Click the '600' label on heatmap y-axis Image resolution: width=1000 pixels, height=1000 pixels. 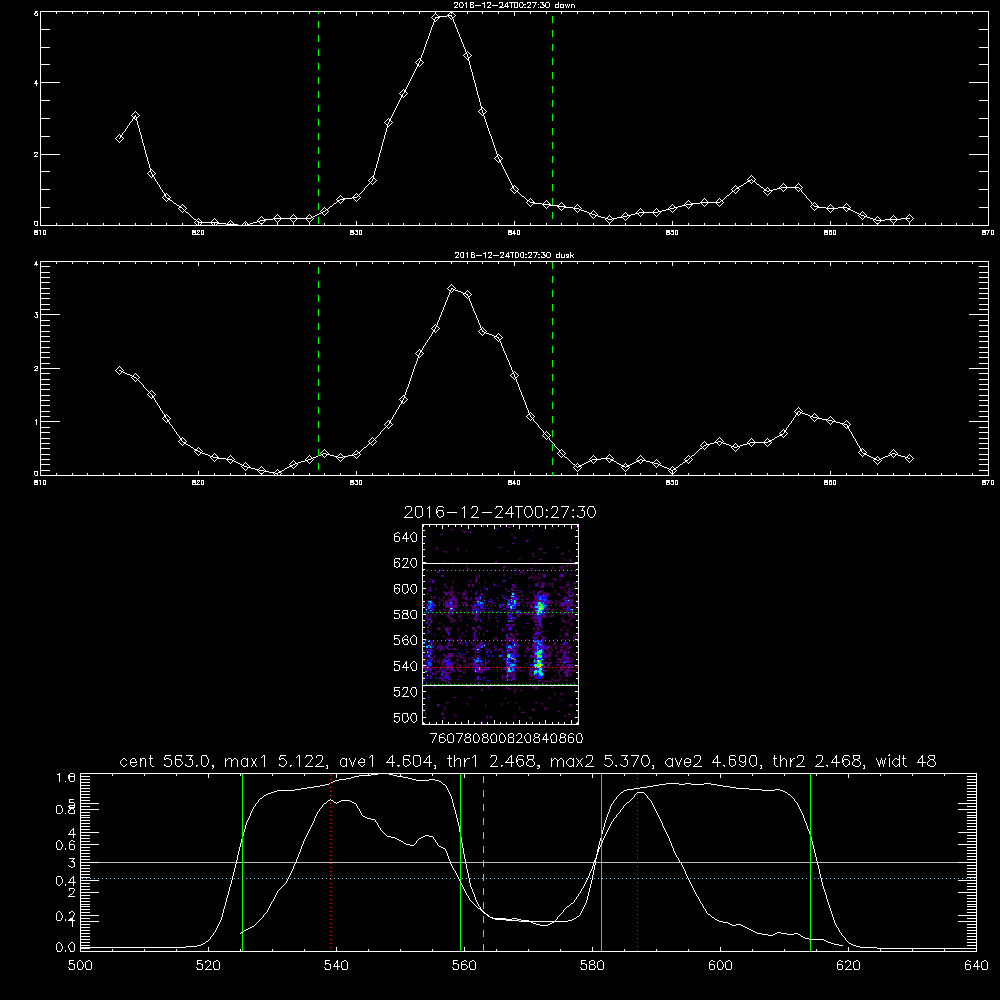click(x=405, y=589)
